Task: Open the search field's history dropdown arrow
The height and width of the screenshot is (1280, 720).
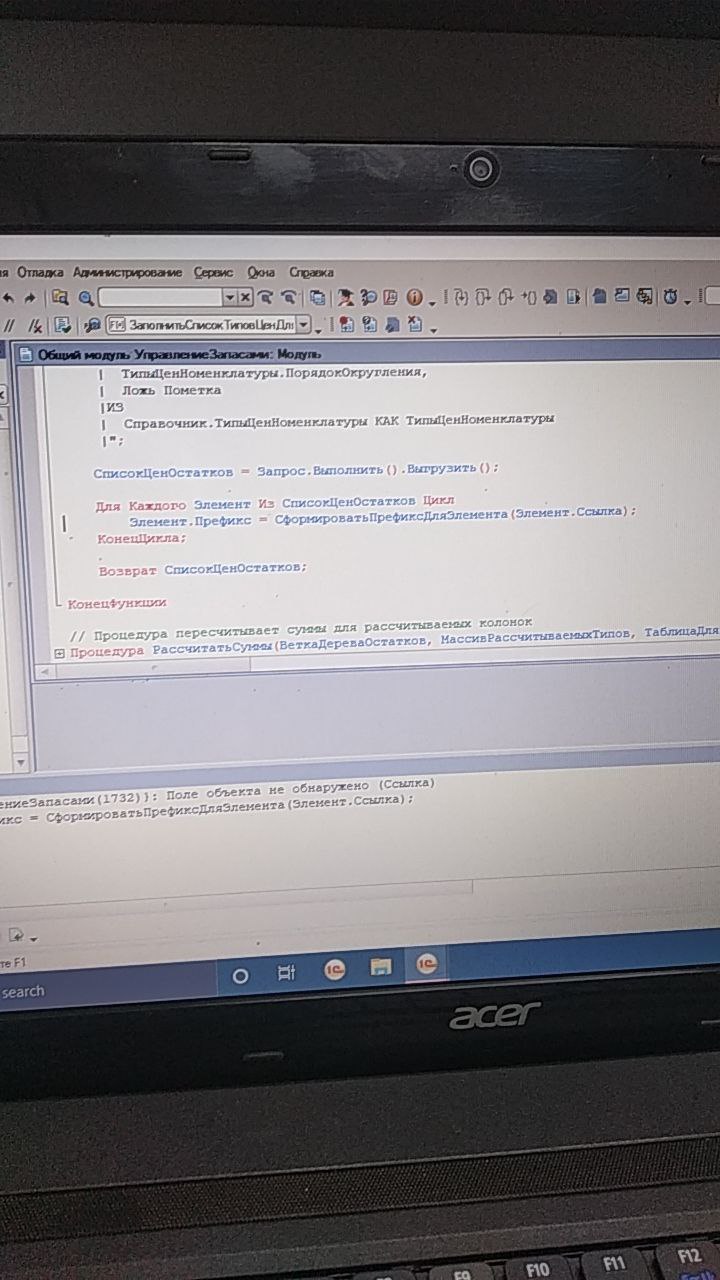Action: (230, 297)
